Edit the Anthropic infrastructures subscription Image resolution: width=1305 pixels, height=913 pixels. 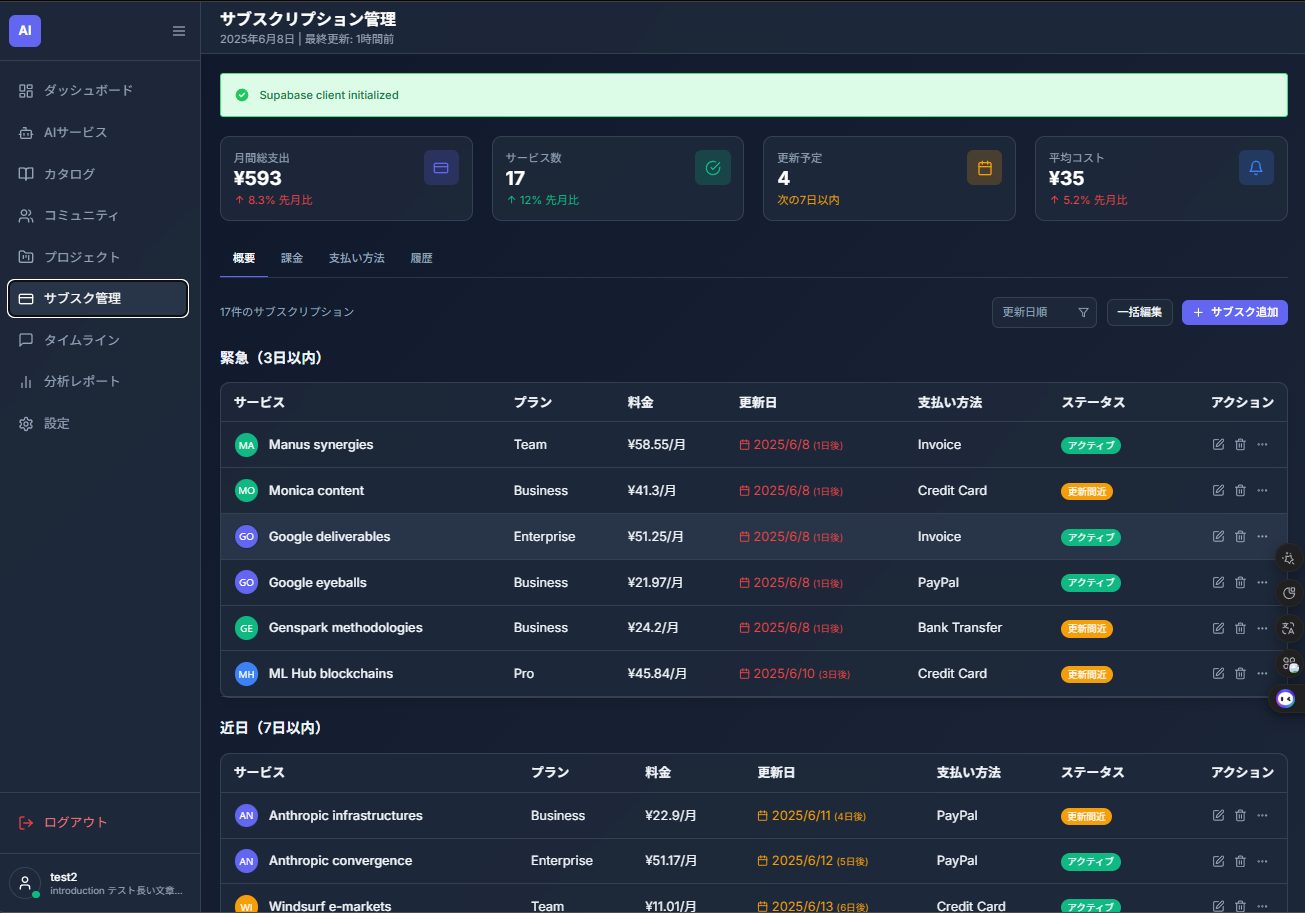(x=1218, y=816)
